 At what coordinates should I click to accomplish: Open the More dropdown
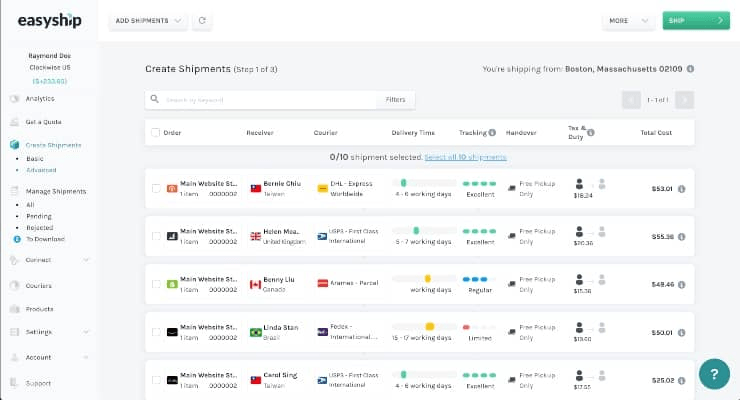pyautogui.click(x=628, y=21)
